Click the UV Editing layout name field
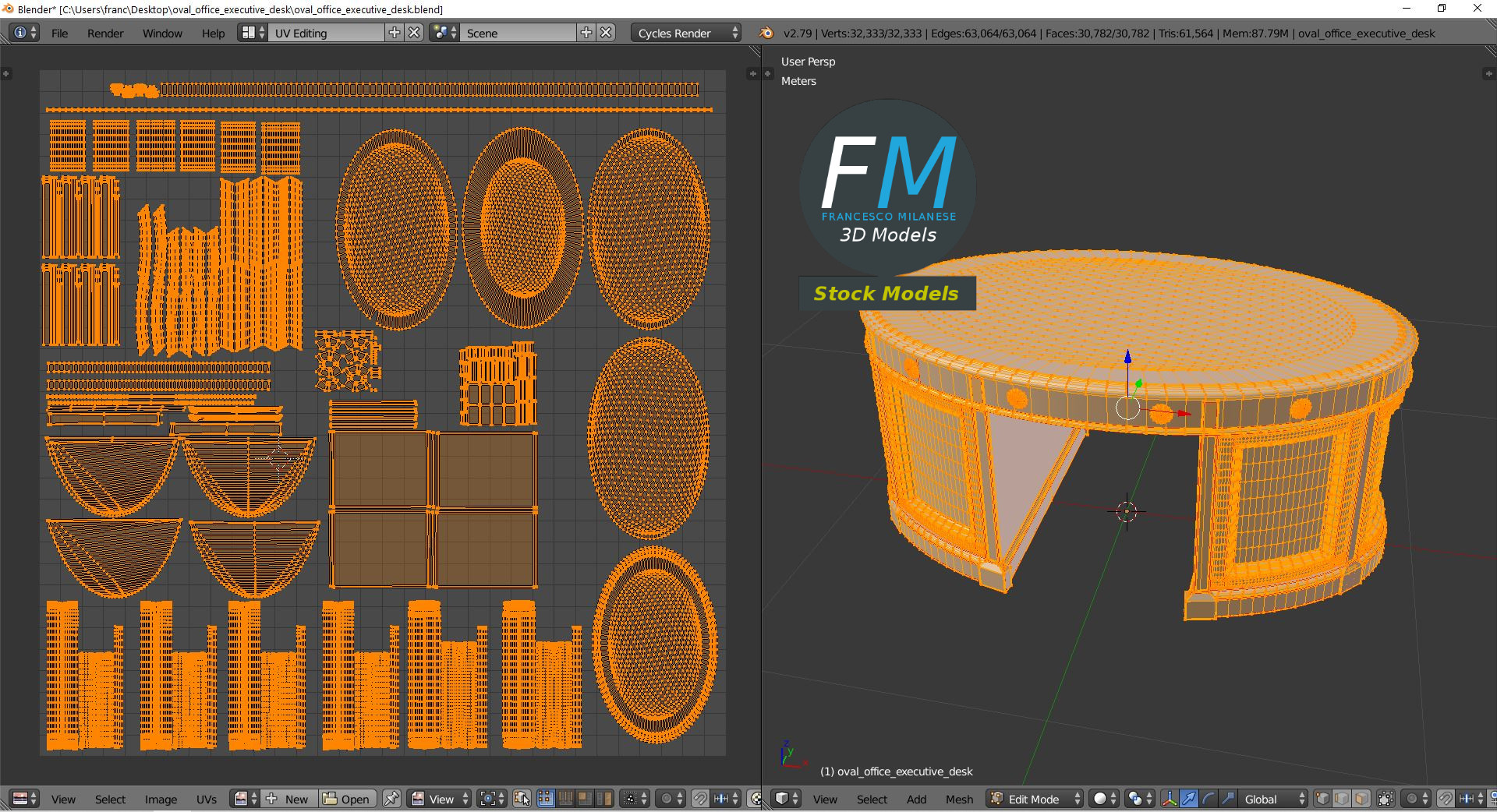Screen dimensions: 1497x812 click(x=327, y=33)
